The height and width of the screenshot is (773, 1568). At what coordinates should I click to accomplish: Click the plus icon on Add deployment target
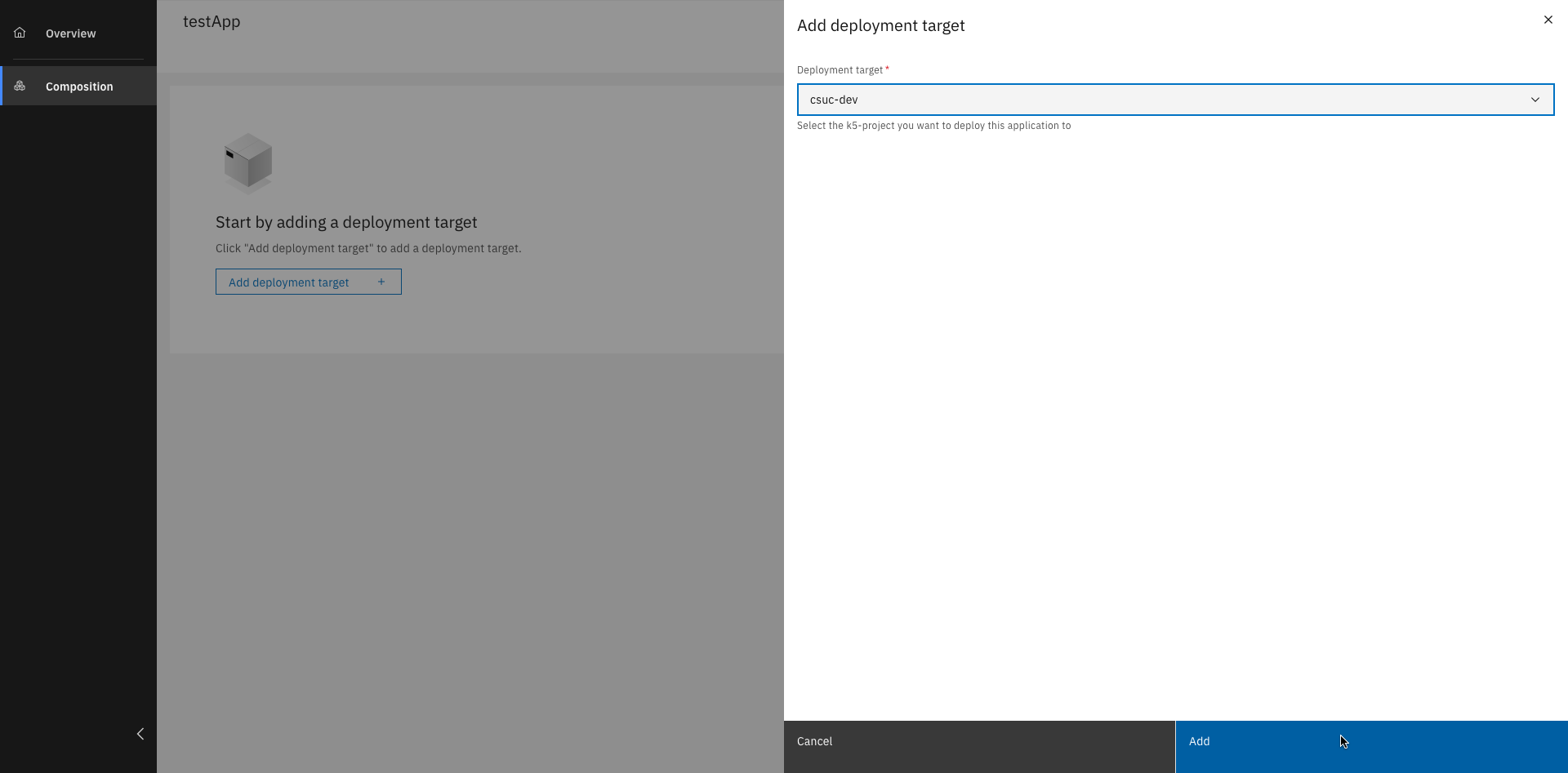381,281
